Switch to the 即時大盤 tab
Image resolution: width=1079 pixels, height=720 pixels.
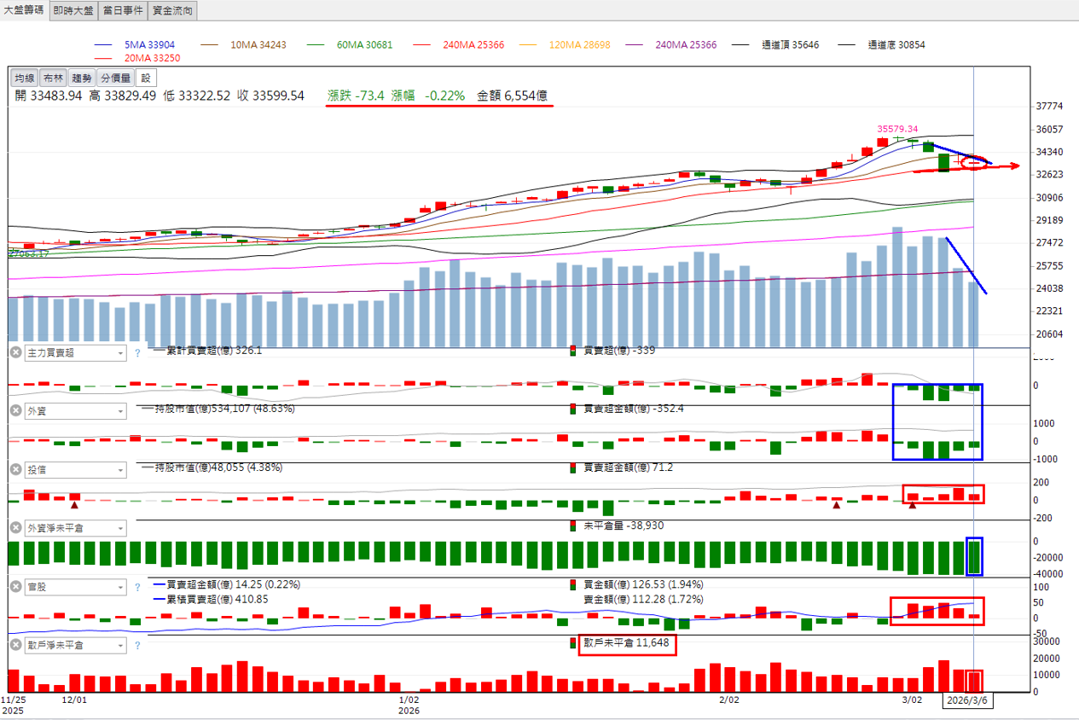(x=74, y=10)
